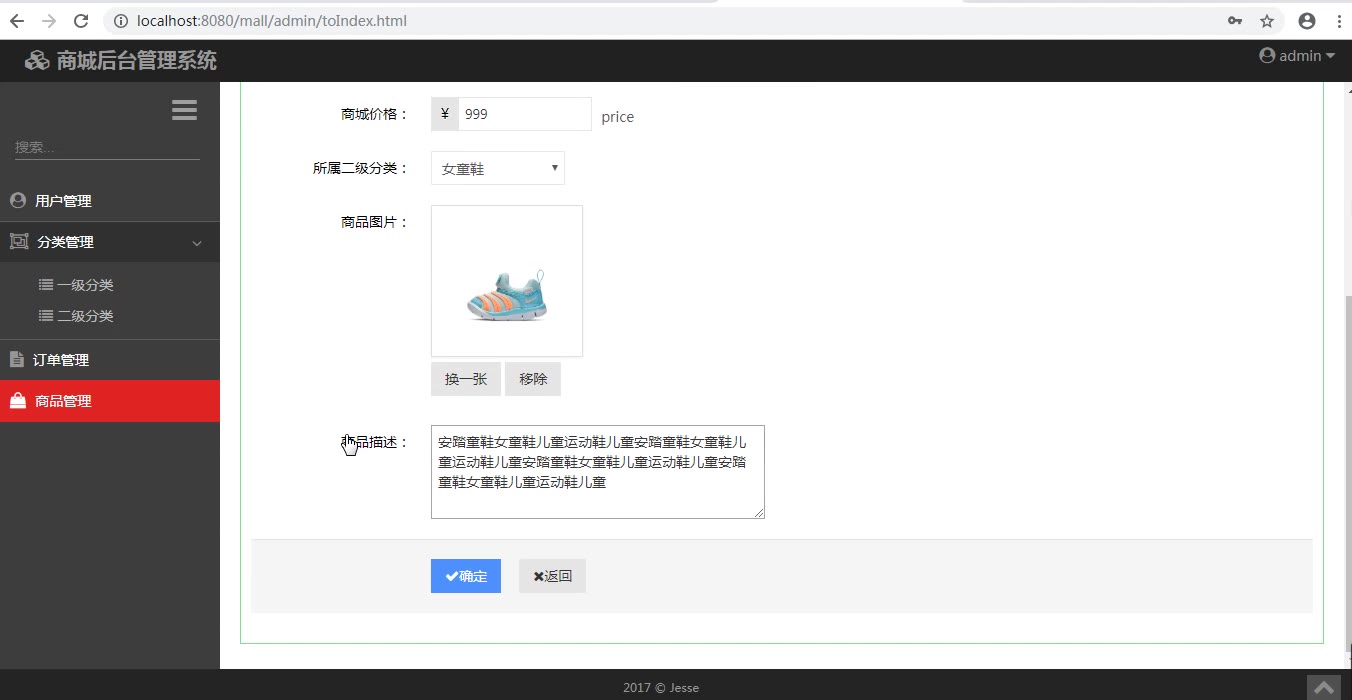Click the browser address bar URL
The image size is (1352, 700).
tap(272, 20)
